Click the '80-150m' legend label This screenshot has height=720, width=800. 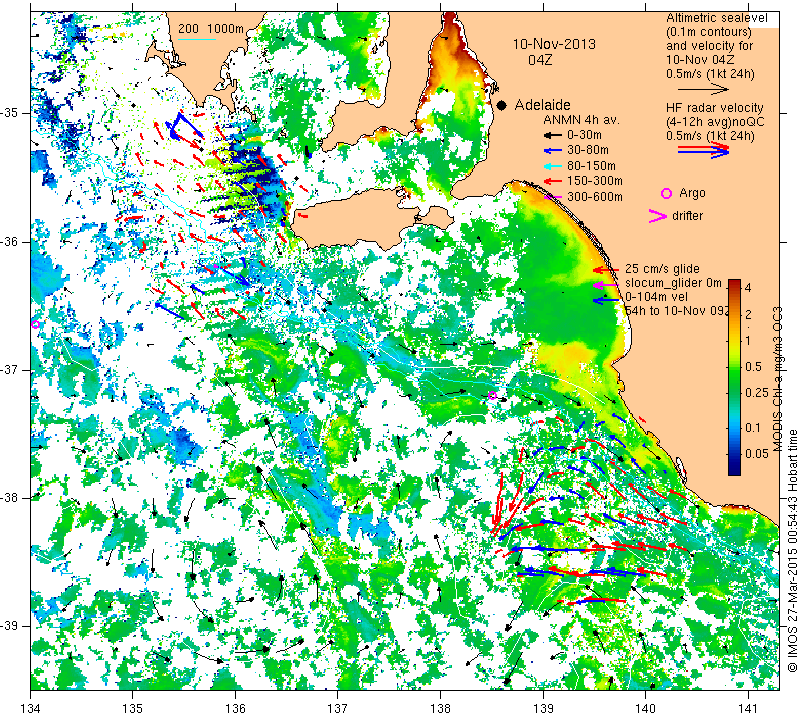click(591, 166)
